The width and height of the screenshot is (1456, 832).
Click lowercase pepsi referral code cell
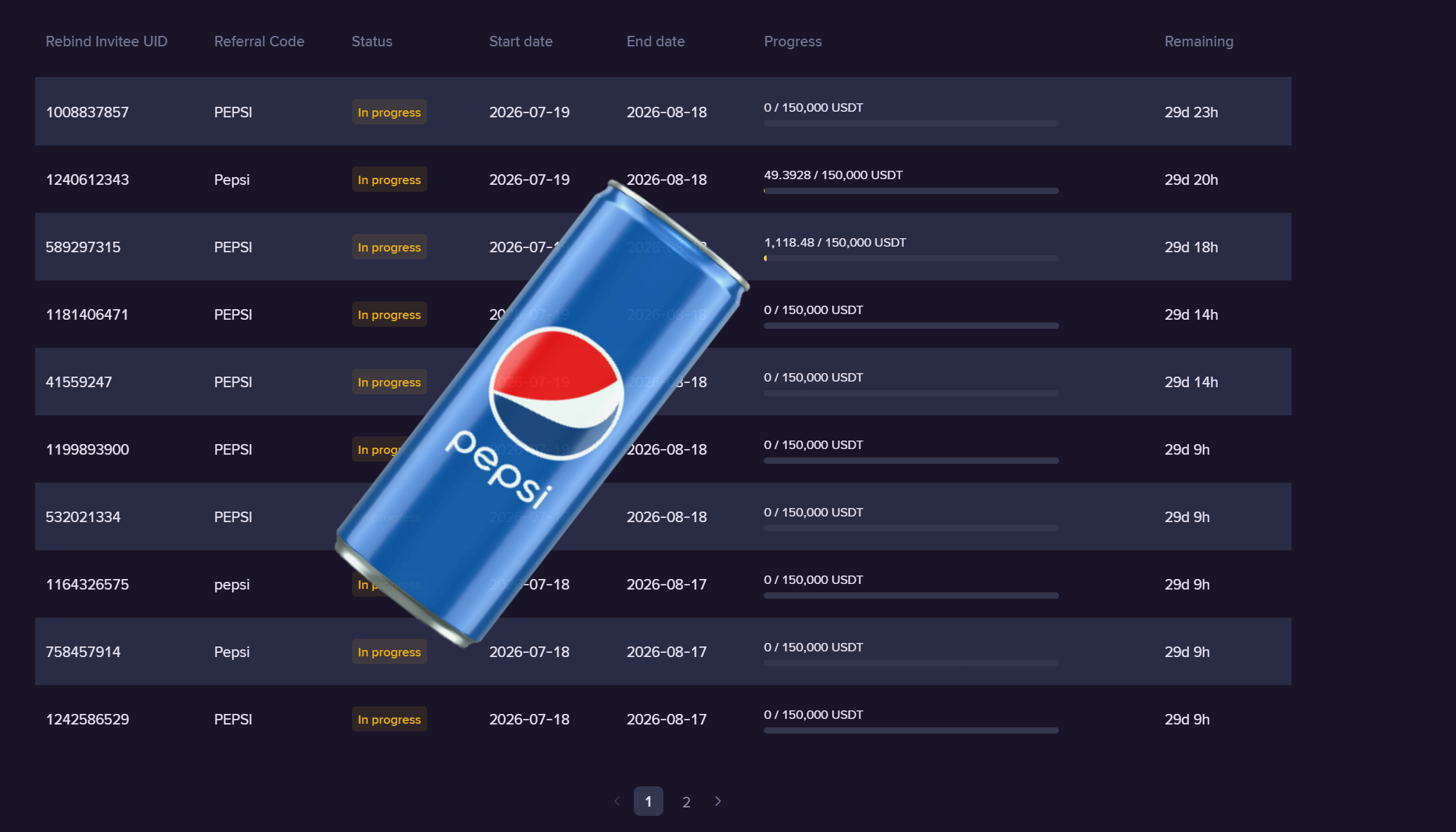coord(232,585)
